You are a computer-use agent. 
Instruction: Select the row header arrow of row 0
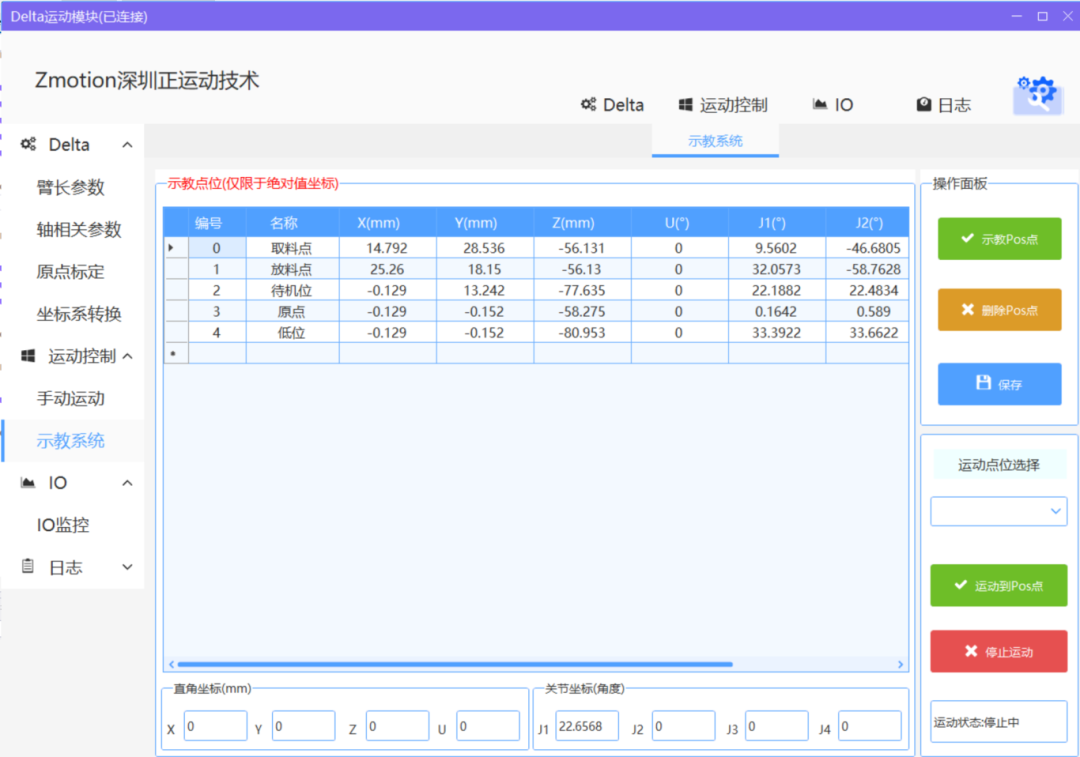tap(176, 247)
